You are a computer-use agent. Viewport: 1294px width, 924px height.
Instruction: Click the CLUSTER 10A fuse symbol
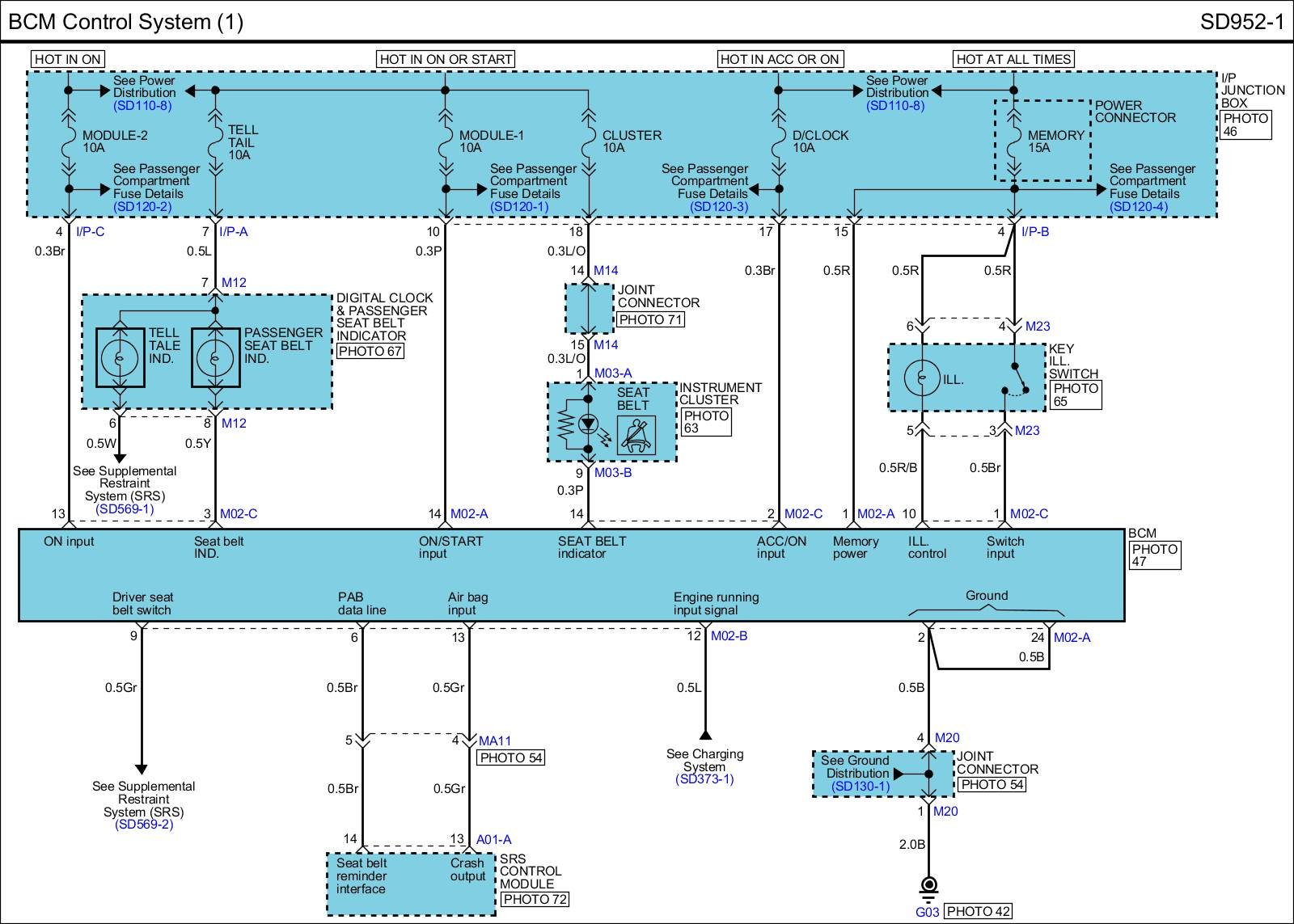[x=589, y=142]
